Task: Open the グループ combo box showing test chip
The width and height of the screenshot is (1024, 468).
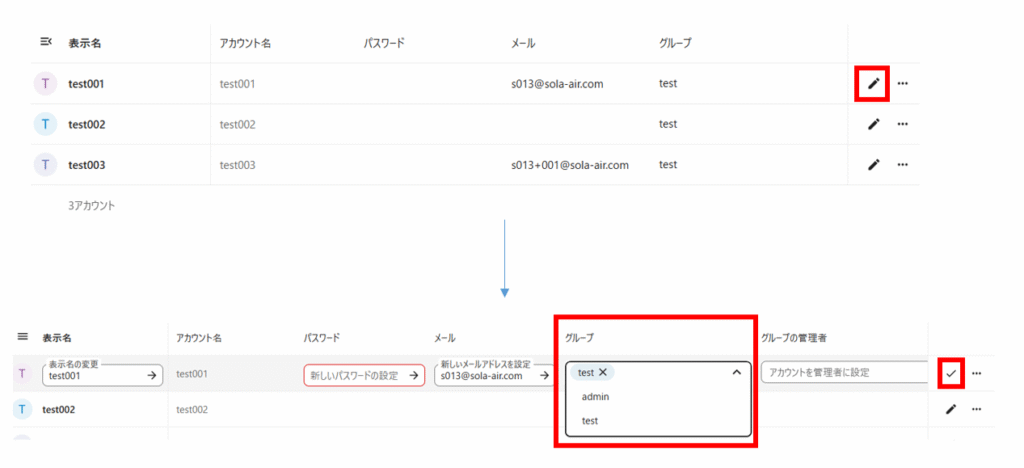Action: tap(670, 372)
